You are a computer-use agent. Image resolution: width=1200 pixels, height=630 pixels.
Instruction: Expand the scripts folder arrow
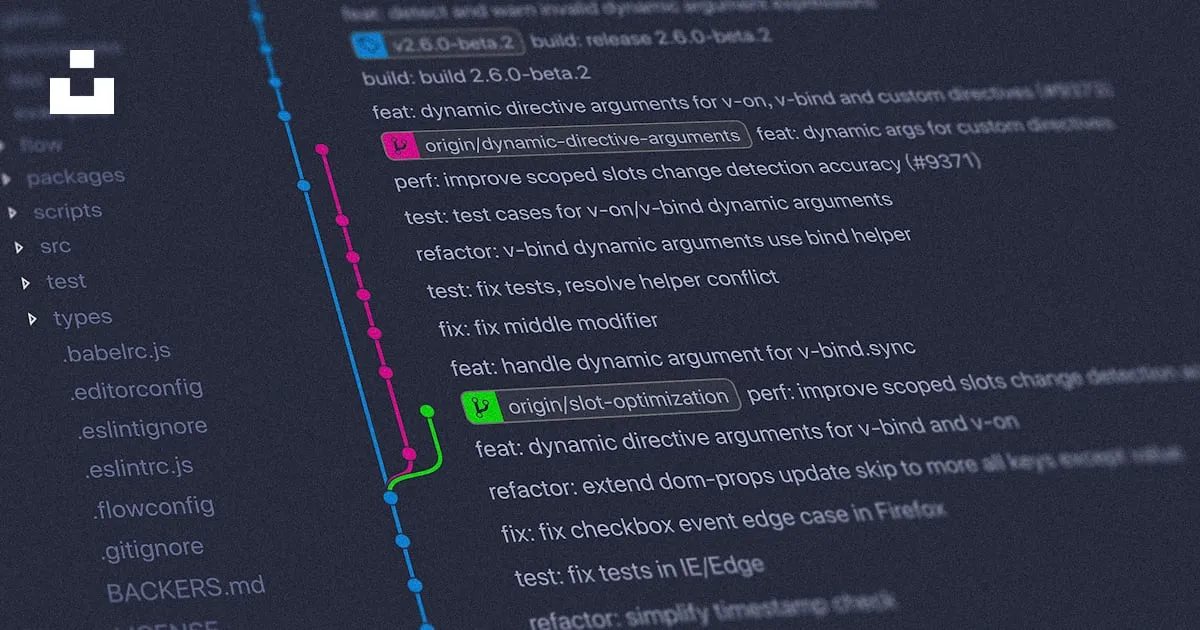(x=13, y=213)
